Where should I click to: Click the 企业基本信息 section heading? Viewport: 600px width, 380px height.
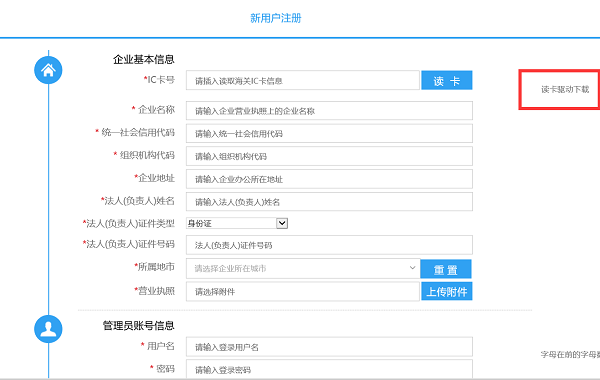[x=144, y=59]
